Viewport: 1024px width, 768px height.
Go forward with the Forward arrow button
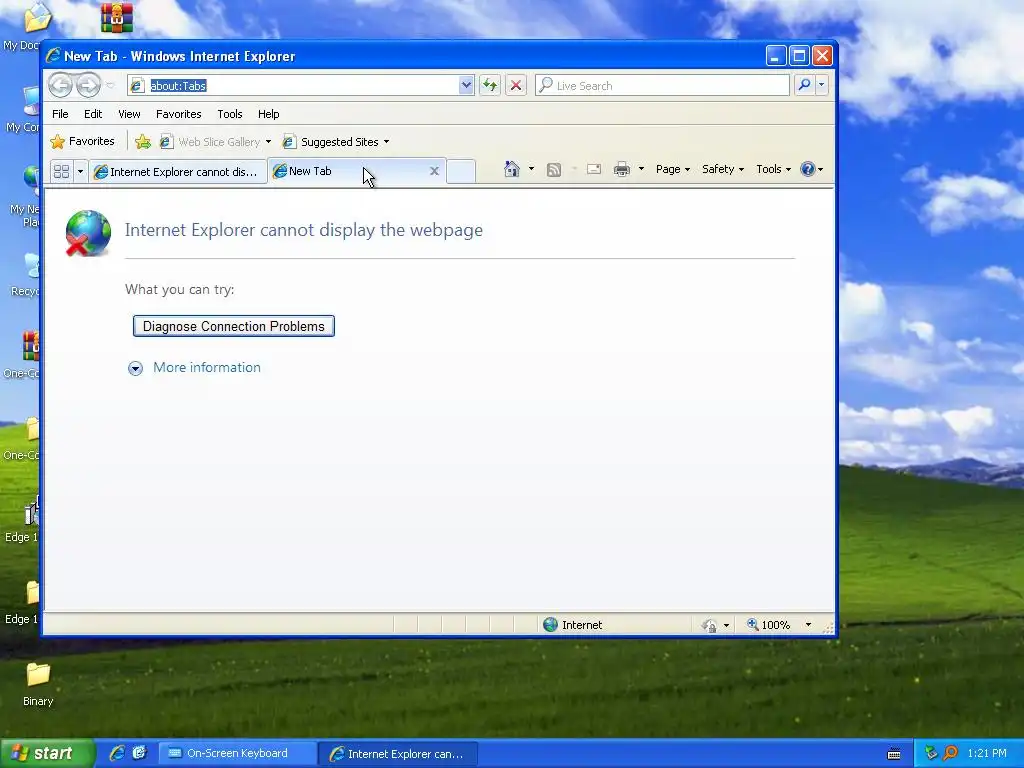(x=88, y=85)
